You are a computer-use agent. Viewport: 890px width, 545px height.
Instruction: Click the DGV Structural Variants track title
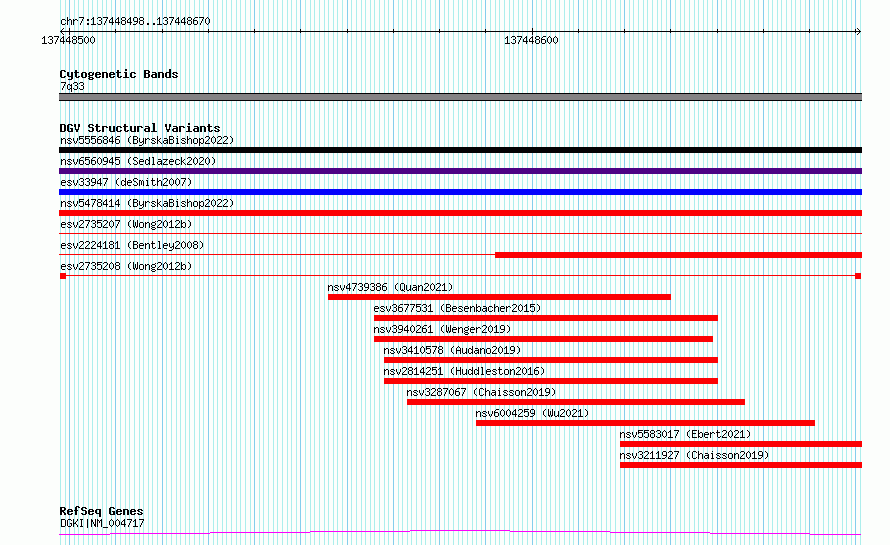(140, 128)
